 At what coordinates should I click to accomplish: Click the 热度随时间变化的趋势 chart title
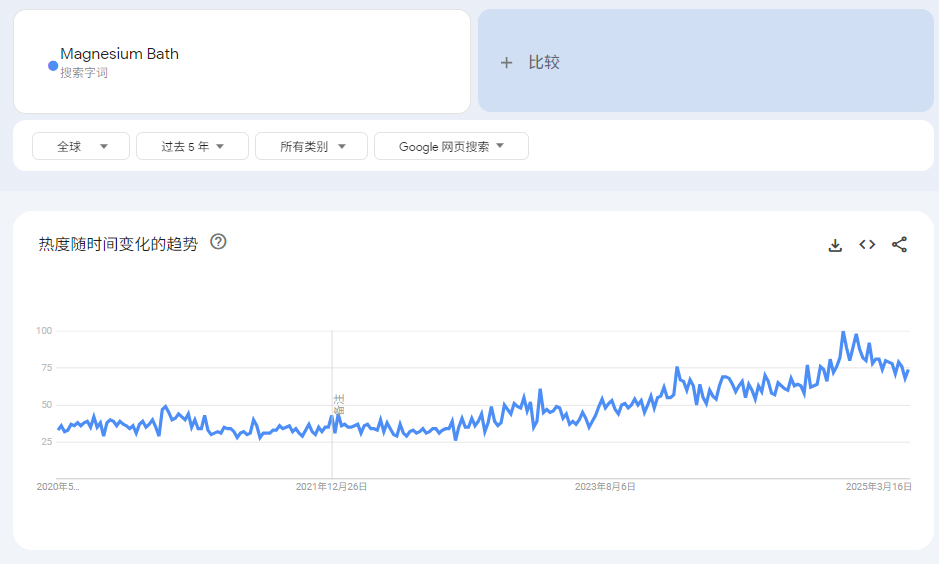[x=118, y=244]
